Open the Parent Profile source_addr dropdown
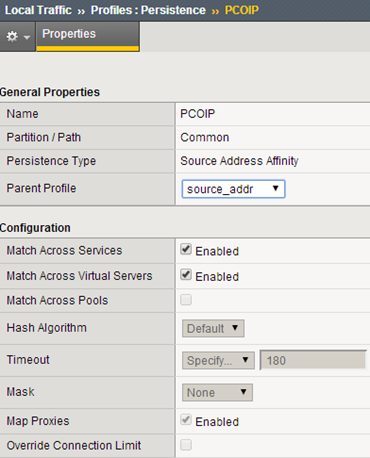Viewport: 370px width, 458px height. click(233, 189)
